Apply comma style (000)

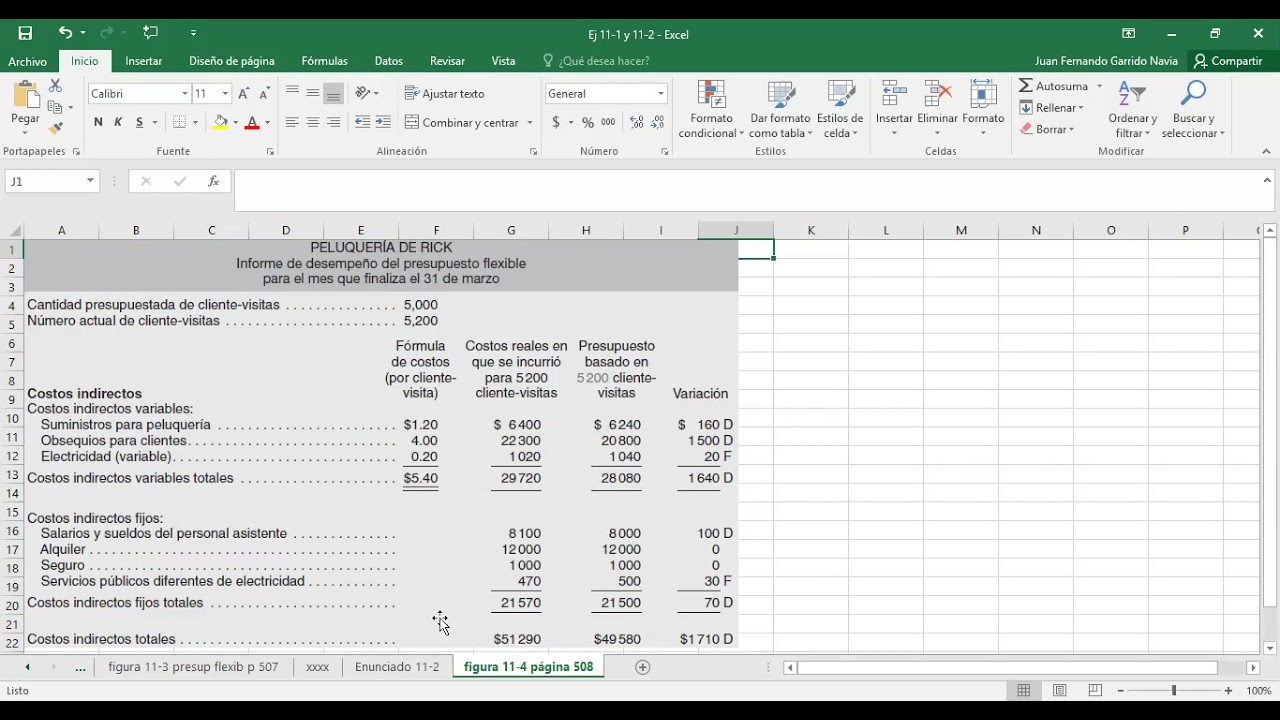tap(608, 122)
